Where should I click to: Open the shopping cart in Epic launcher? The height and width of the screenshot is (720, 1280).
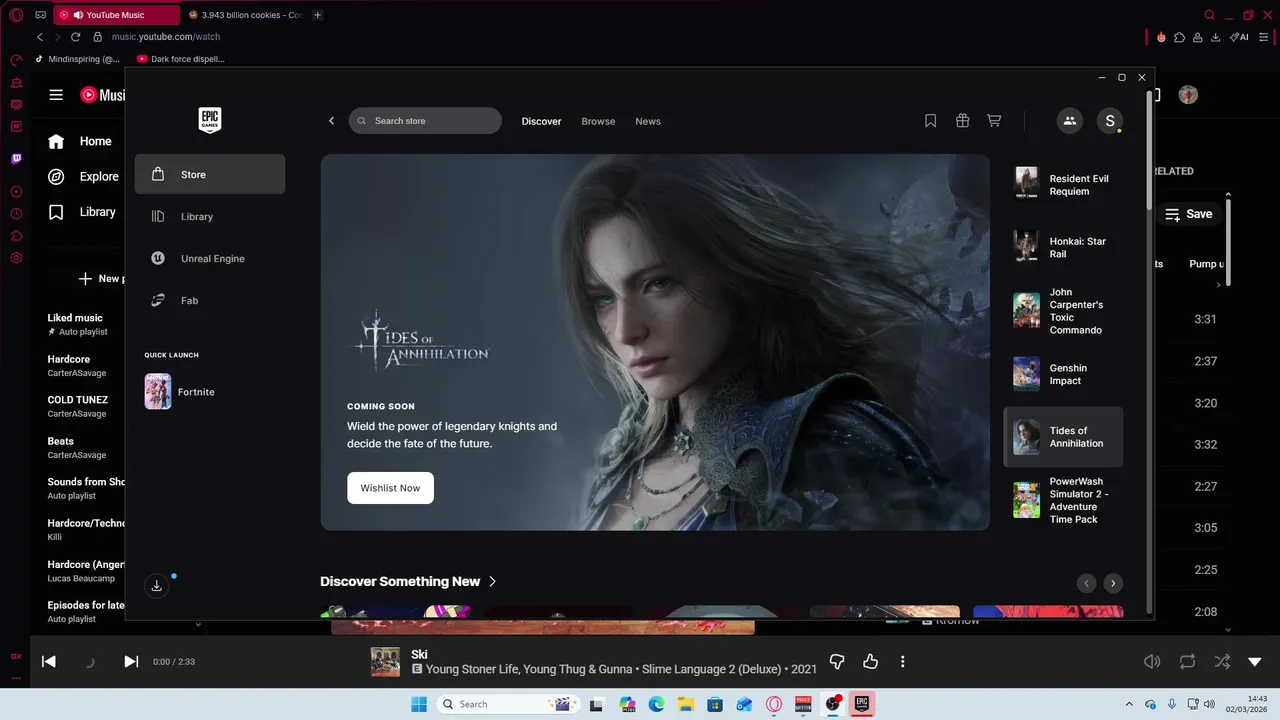(x=994, y=121)
